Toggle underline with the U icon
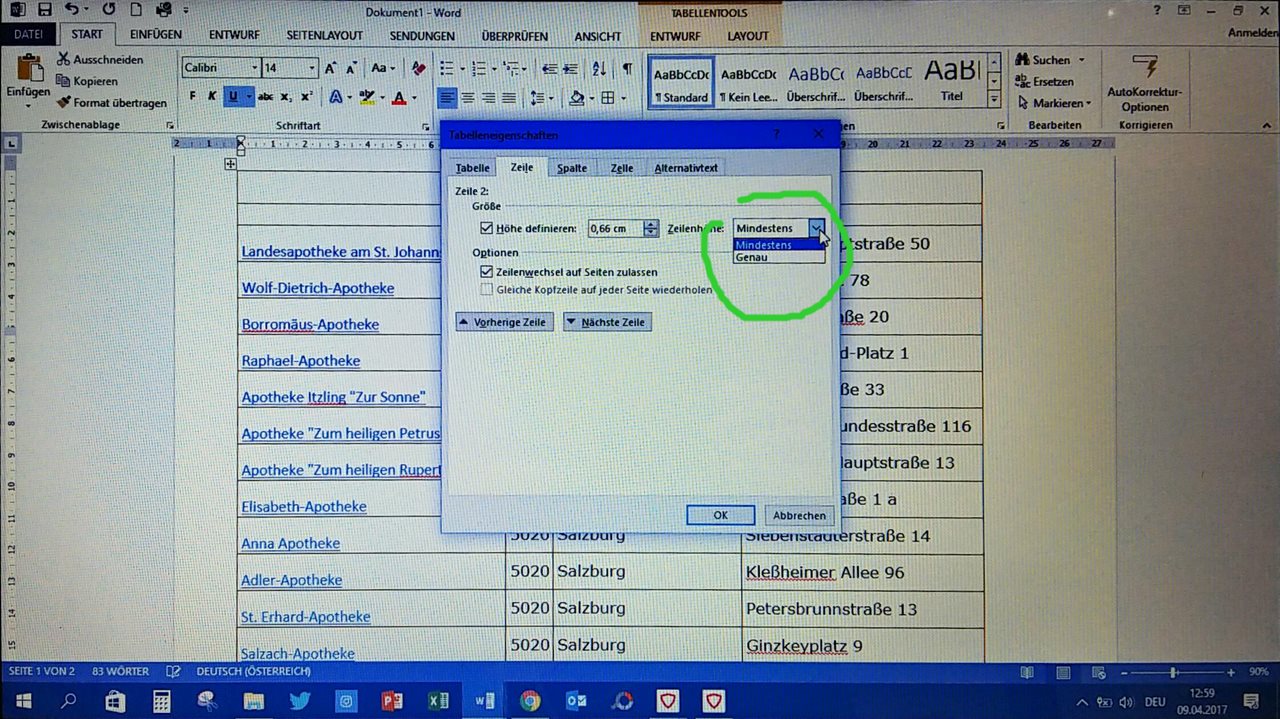The height and width of the screenshot is (719, 1280). coord(233,97)
